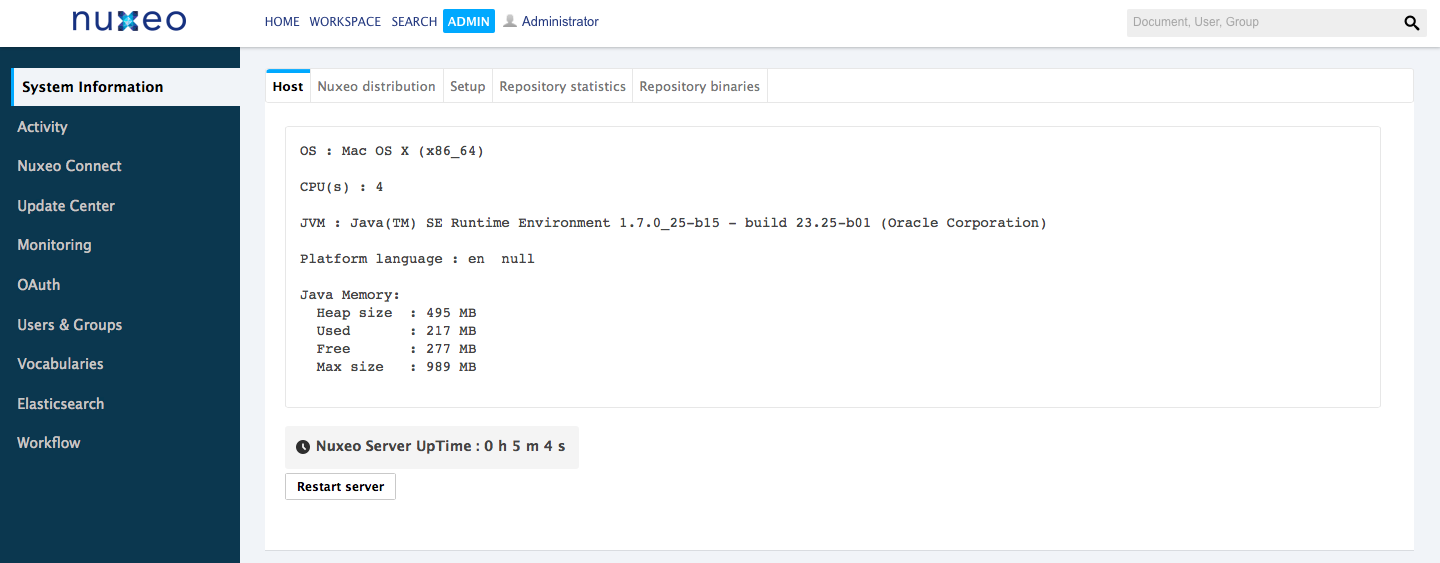Click the 'Java Memory:' heading text
The height and width of the screenshot is (563, 1440).
350,295
